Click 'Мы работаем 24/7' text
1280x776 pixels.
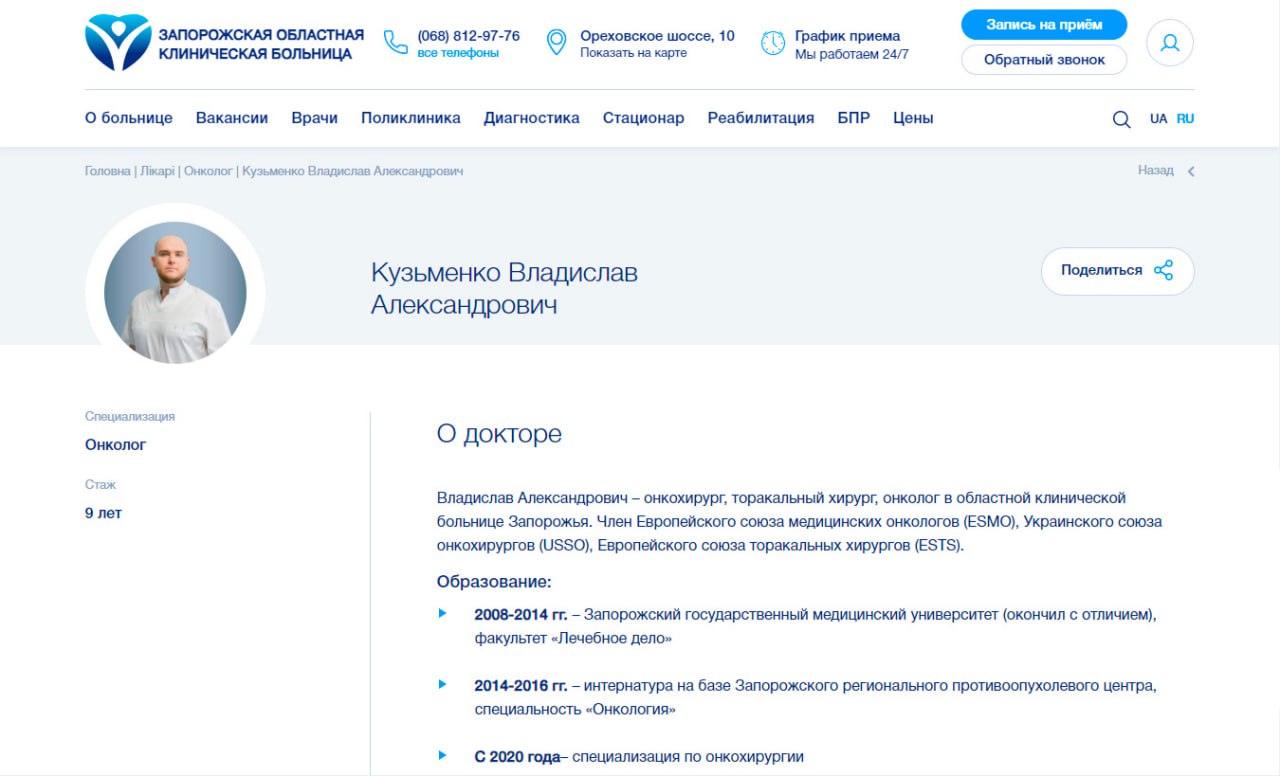[x=852, y=54]
